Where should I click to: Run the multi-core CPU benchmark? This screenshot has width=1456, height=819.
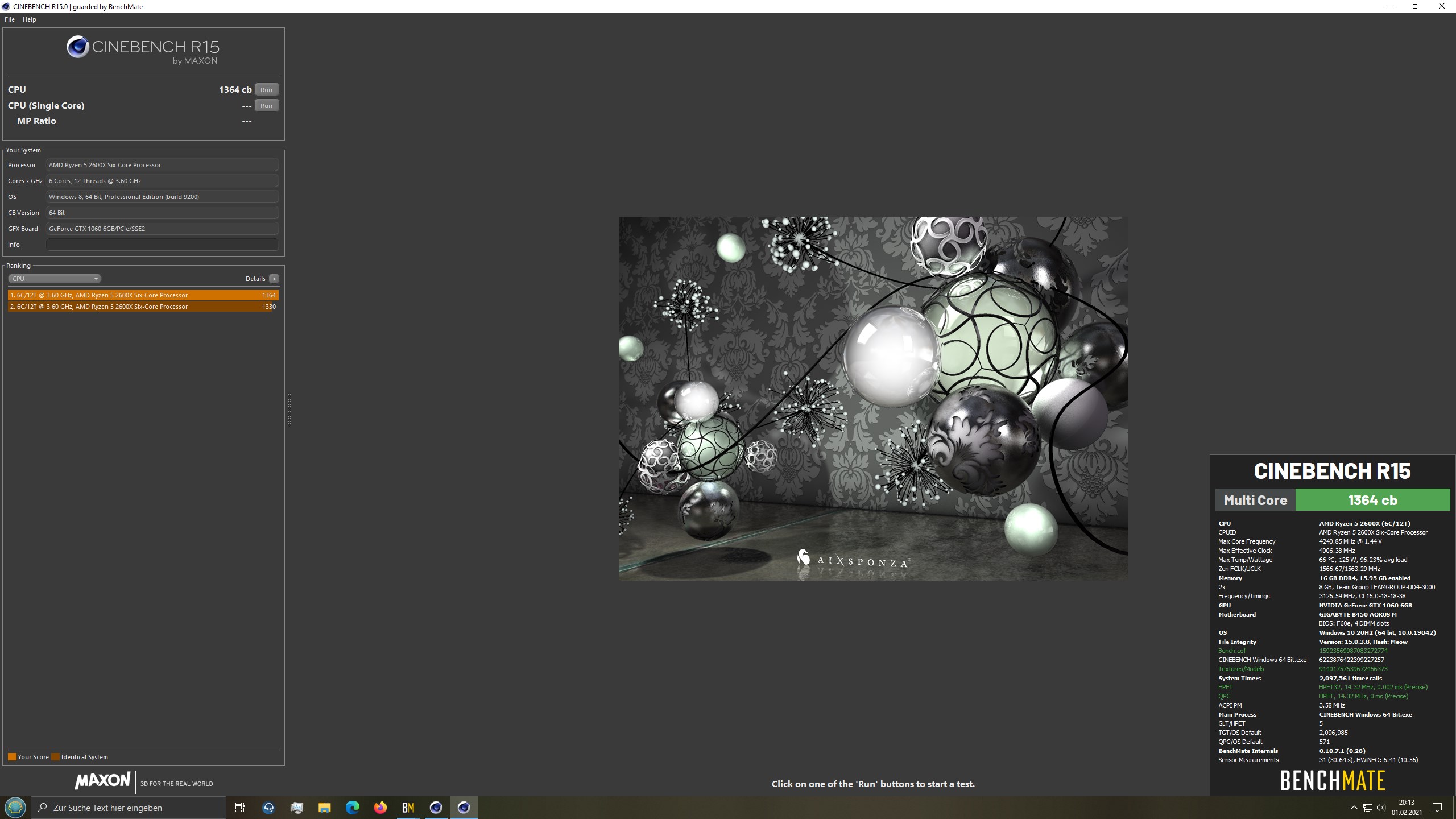266,89
